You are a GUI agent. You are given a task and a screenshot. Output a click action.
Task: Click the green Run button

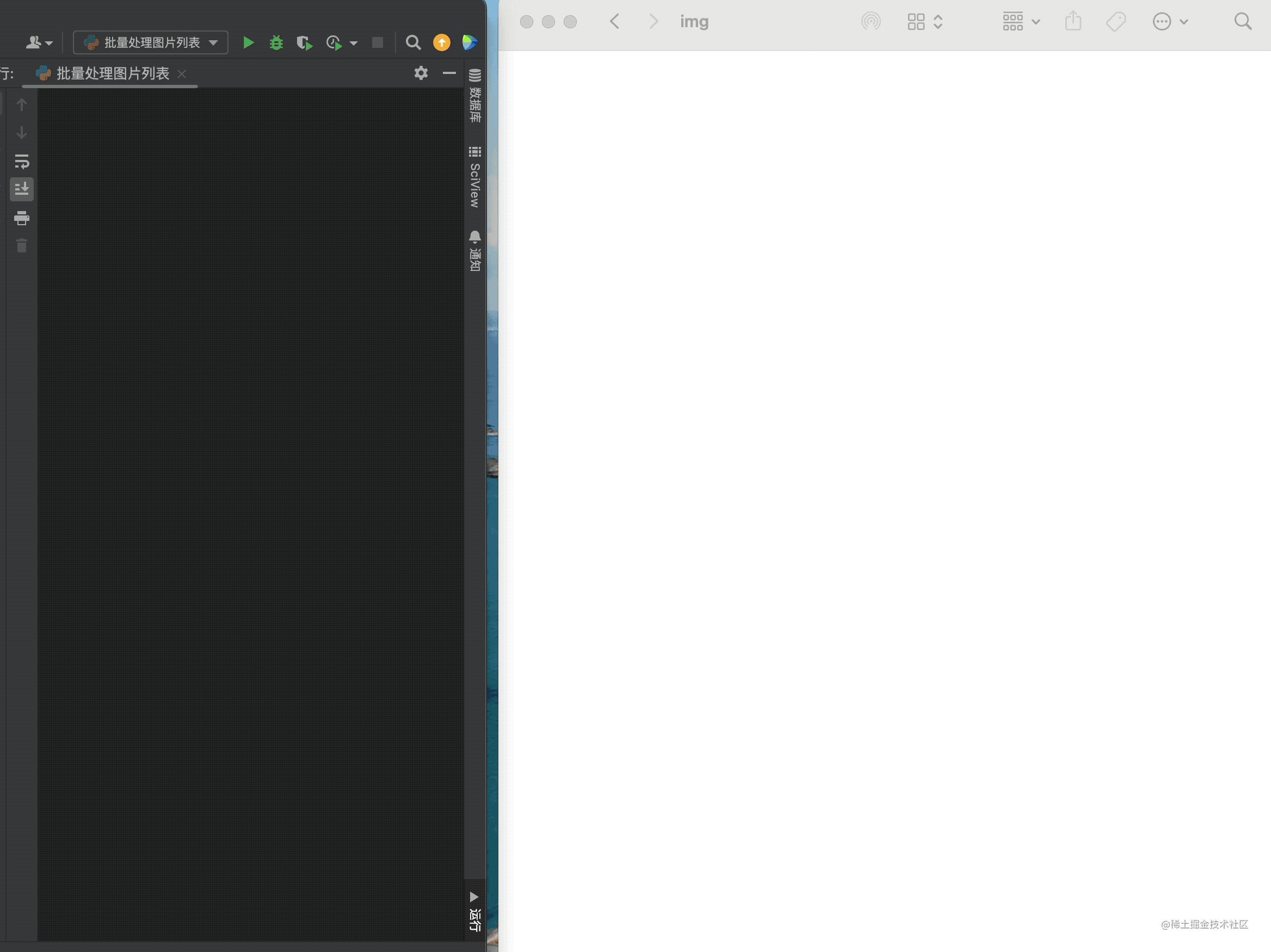248,42
